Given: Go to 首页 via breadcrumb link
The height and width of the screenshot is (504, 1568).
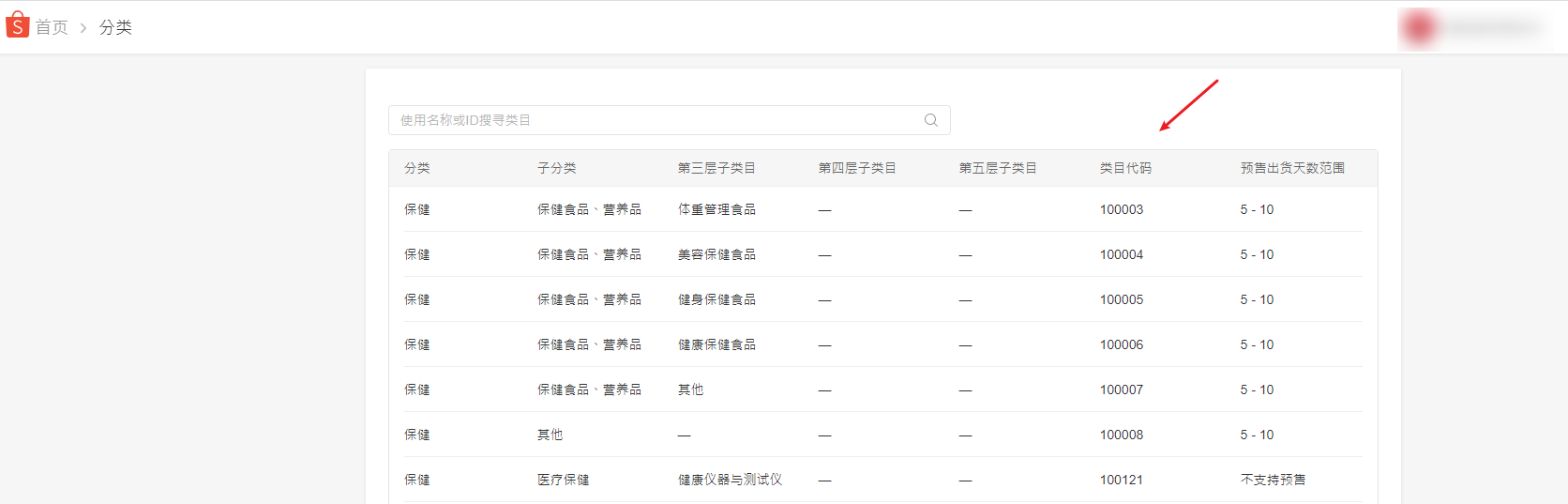Looking at the screenshot, I should coord(52,27).
